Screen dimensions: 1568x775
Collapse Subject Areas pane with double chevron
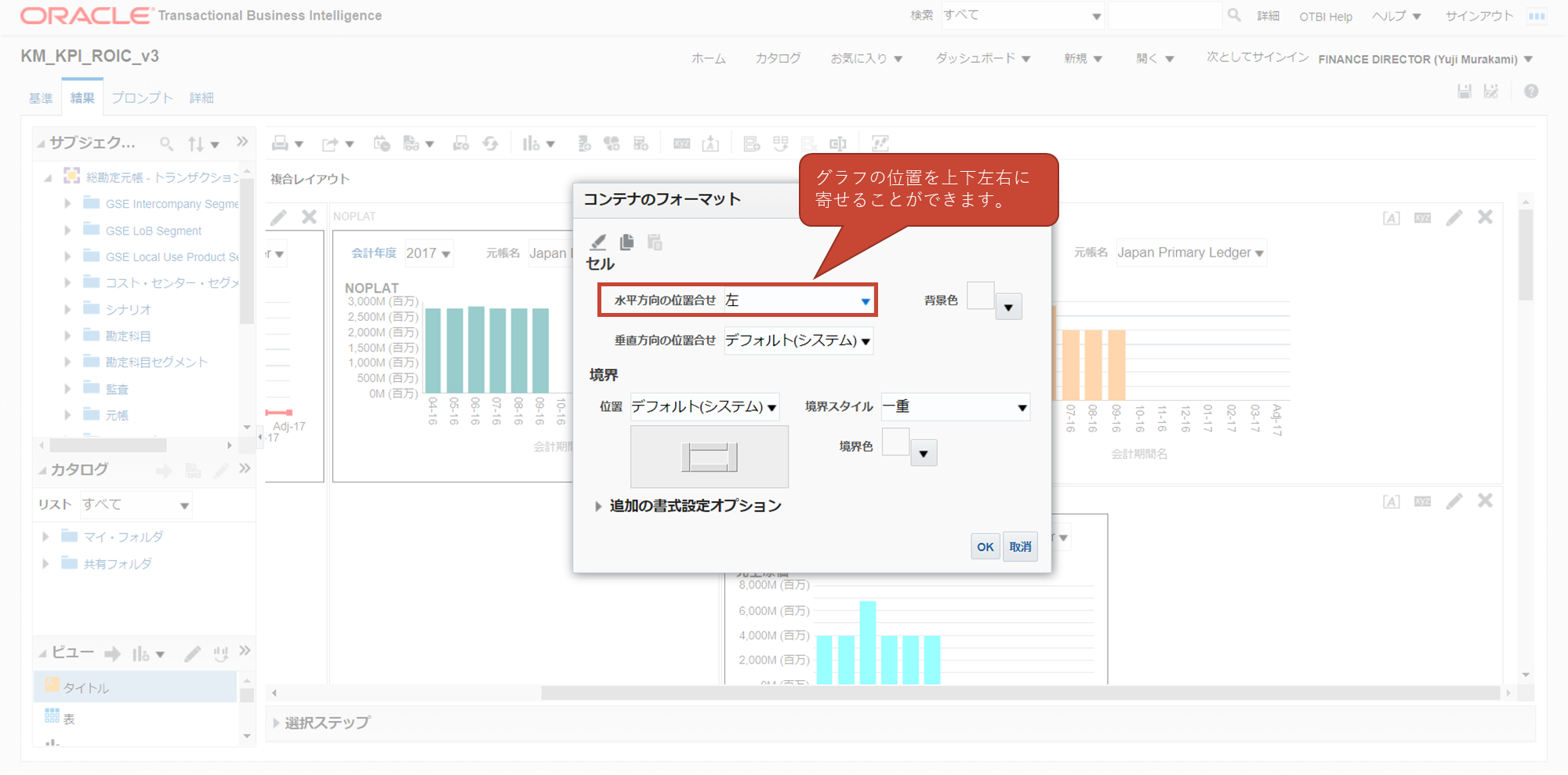pyautogui.click(x=242, y=142)
